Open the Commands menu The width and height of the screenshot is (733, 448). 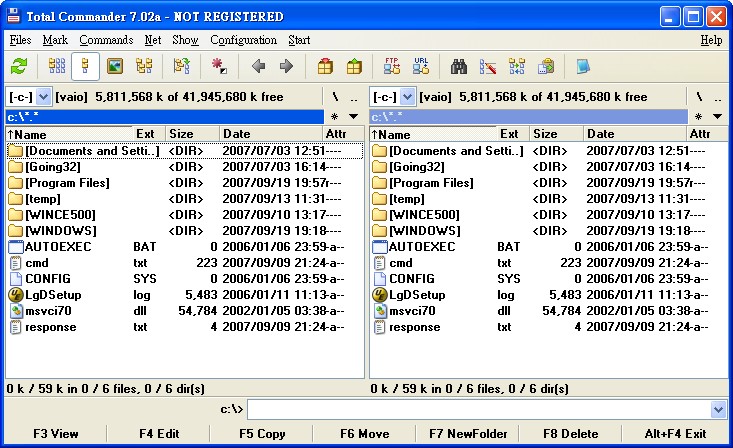[x=106, y=40]
